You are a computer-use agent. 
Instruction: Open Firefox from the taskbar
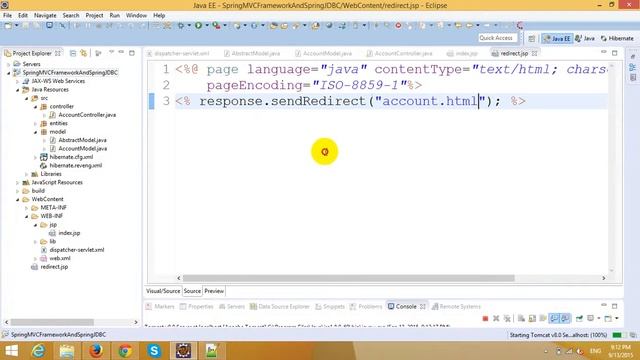click(96, 351)
